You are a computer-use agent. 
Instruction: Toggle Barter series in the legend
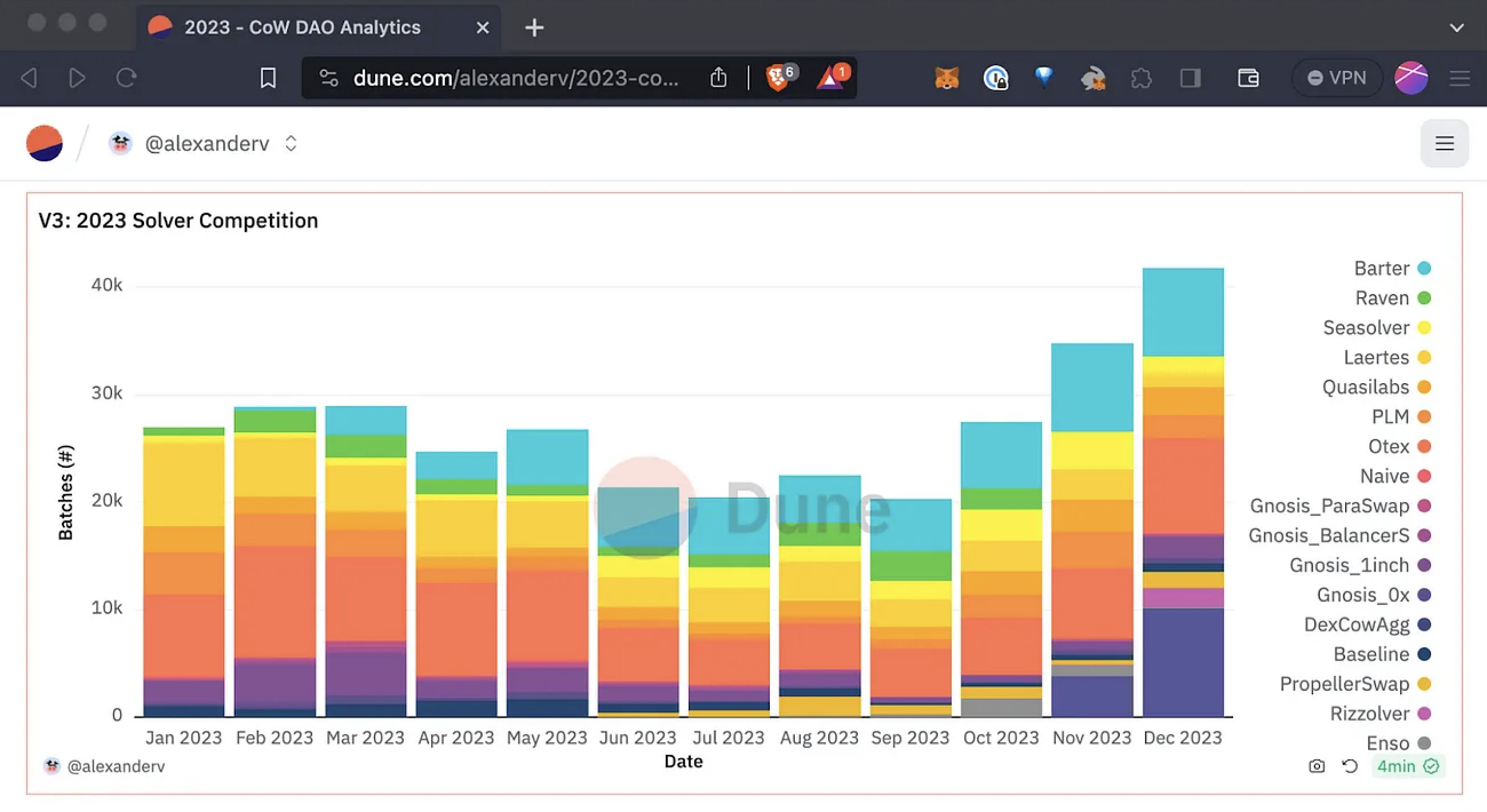click(x=1391, y=268)
